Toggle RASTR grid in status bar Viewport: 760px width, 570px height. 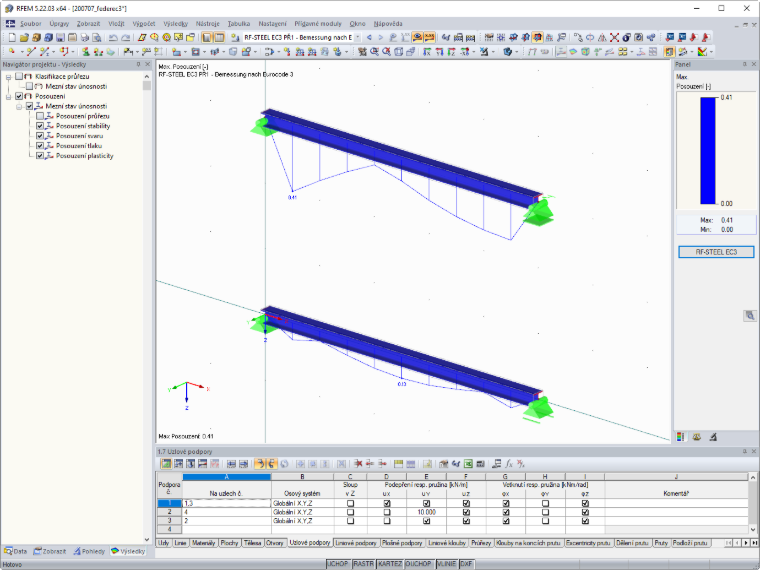pos(363,564)
